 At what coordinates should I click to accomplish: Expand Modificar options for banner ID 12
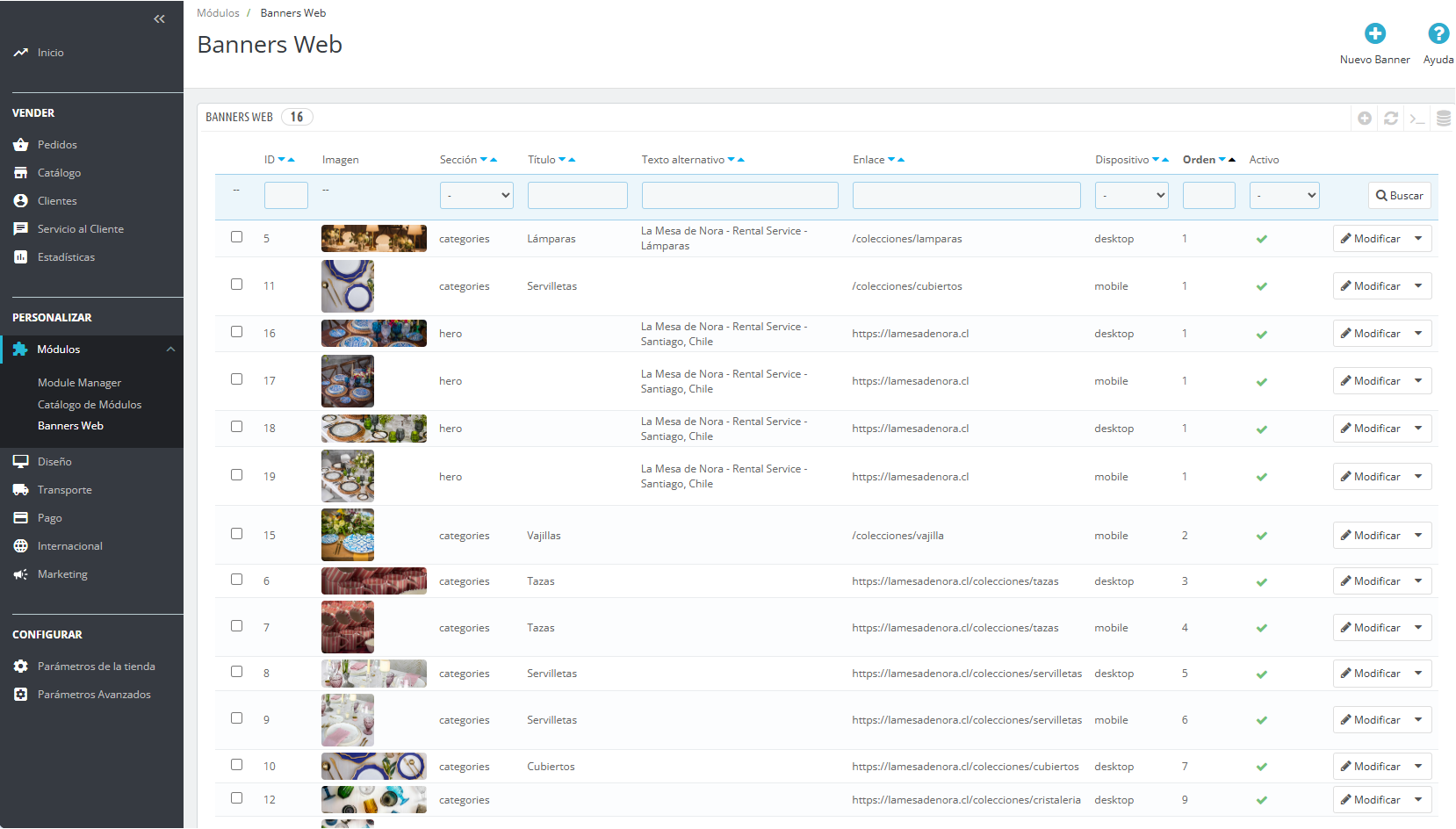pos(1419,800)
